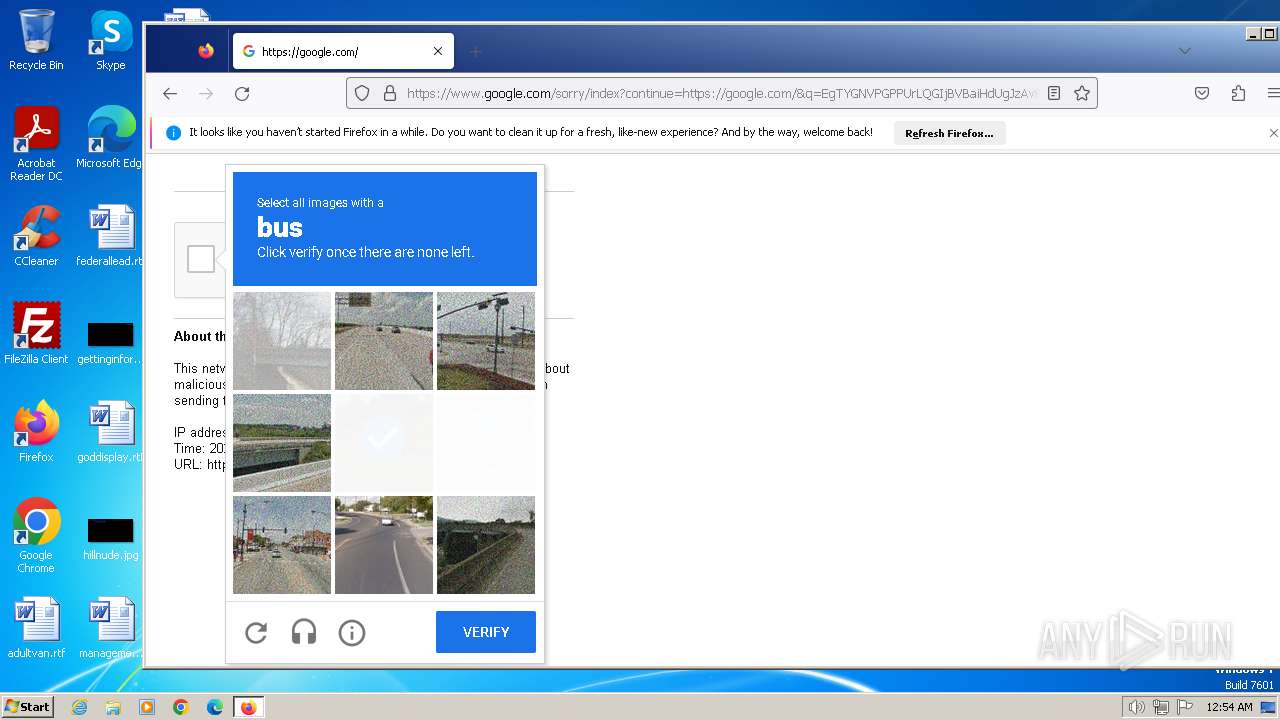Open volume control in system tray
1280x720 pixels.
click(1137, 707)
